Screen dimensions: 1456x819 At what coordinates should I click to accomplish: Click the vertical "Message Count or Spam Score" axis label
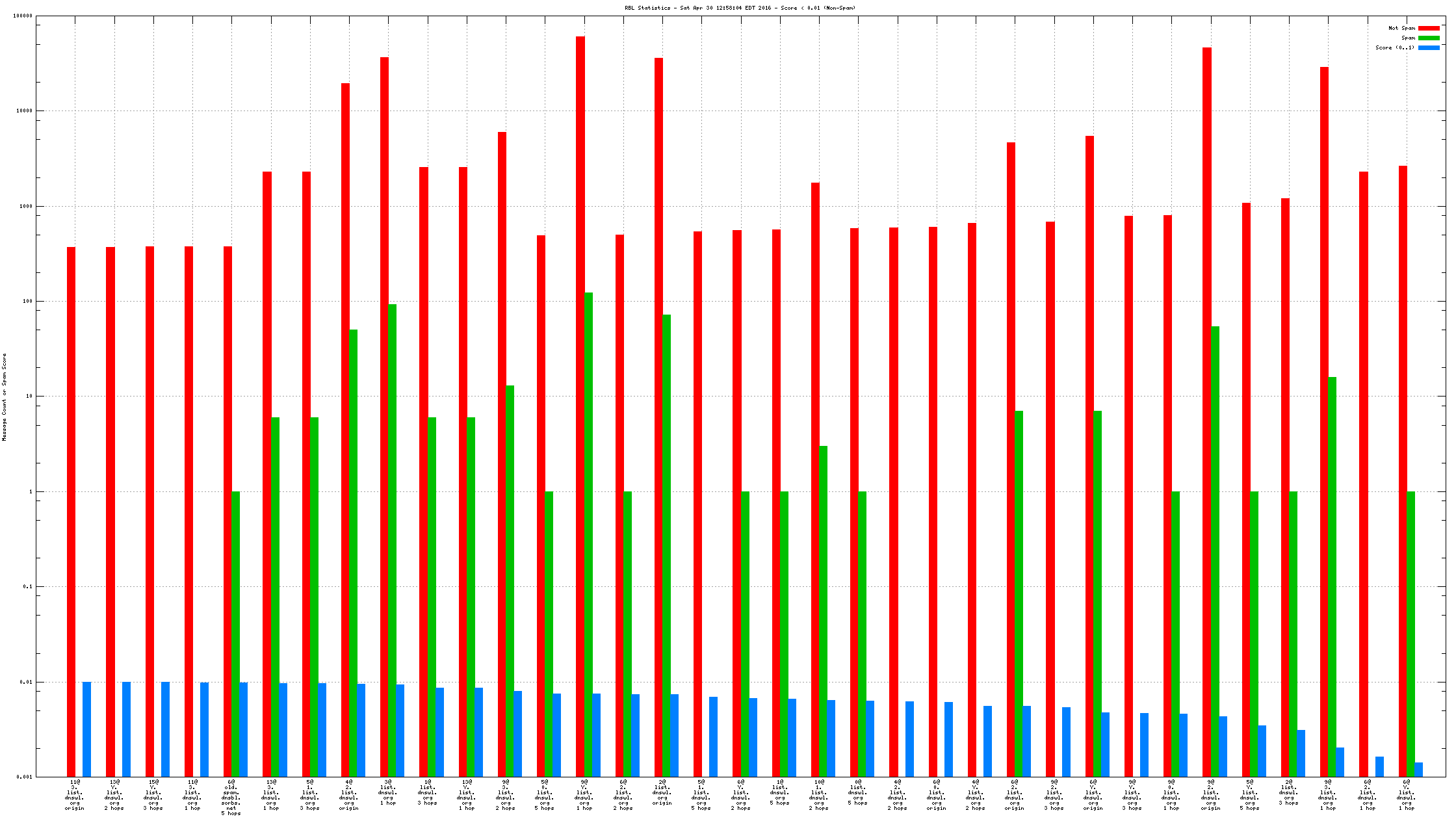point(5,397)
